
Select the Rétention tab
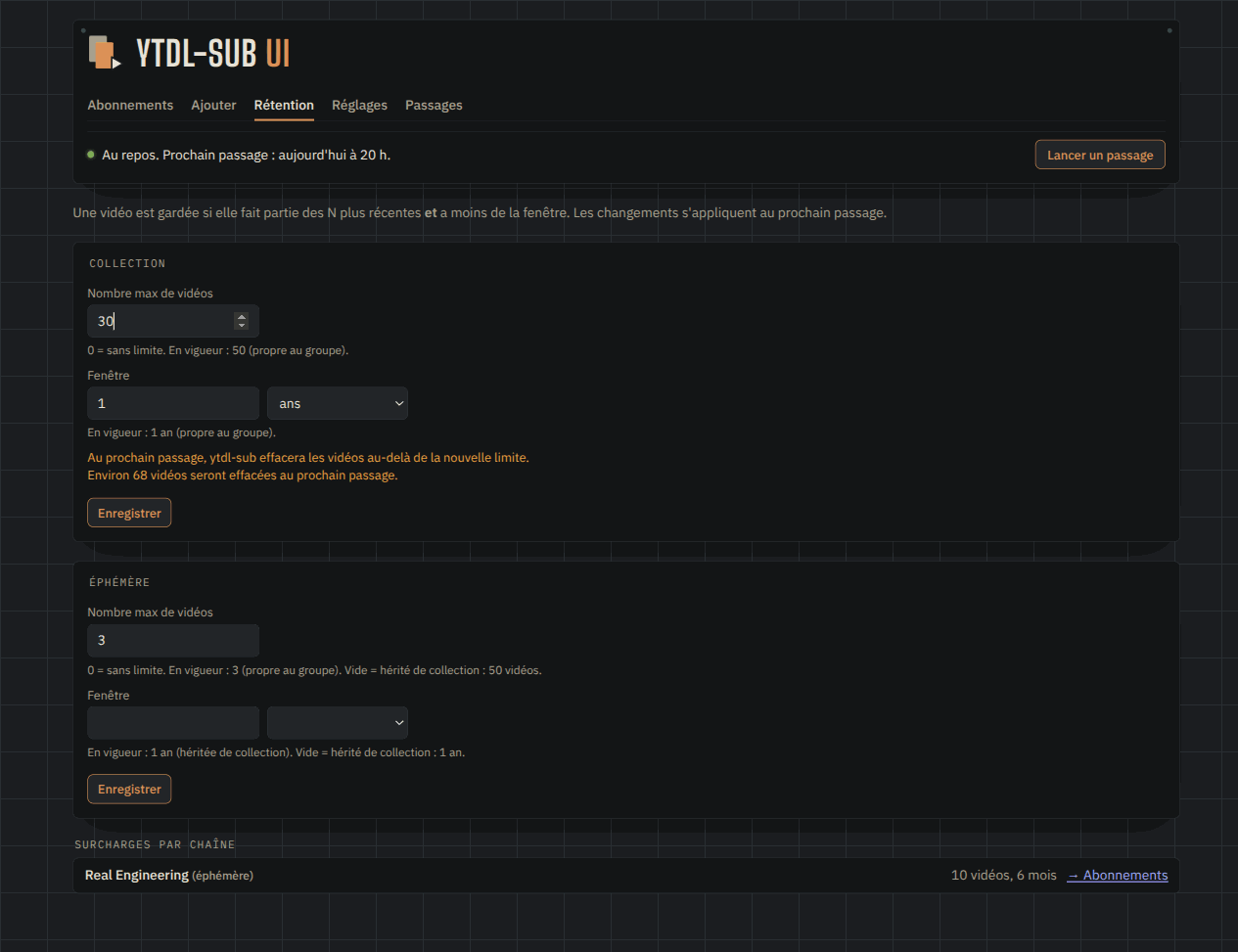point(284,105)
